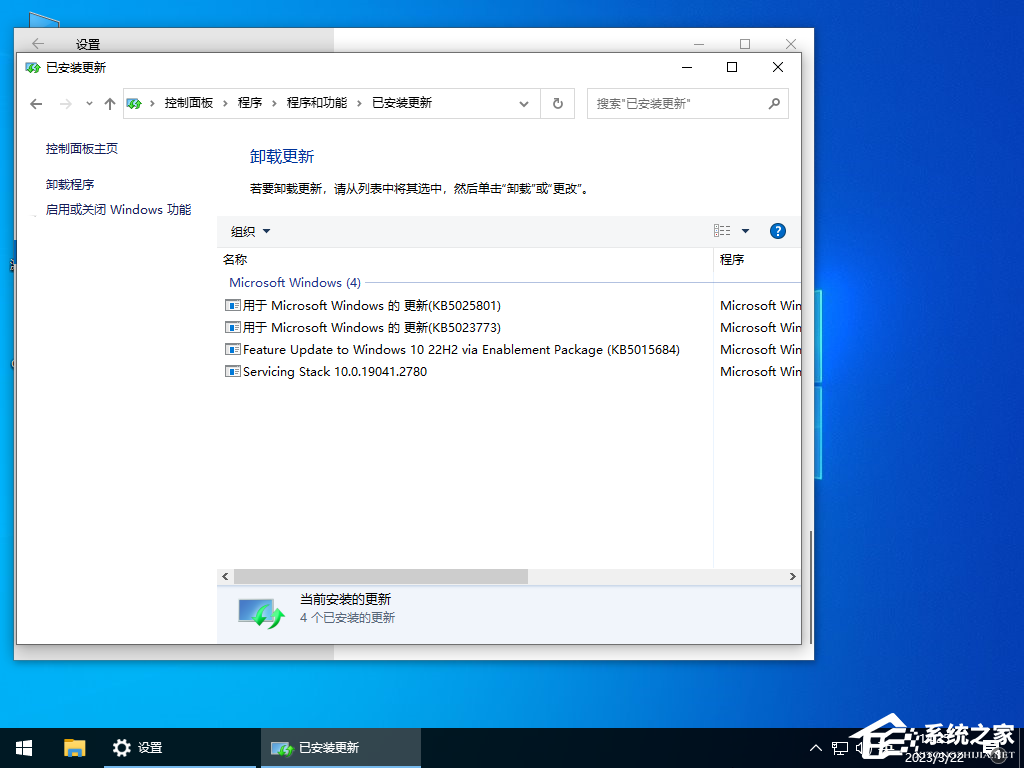Open the view options dropdown arrow

point(745,230)
